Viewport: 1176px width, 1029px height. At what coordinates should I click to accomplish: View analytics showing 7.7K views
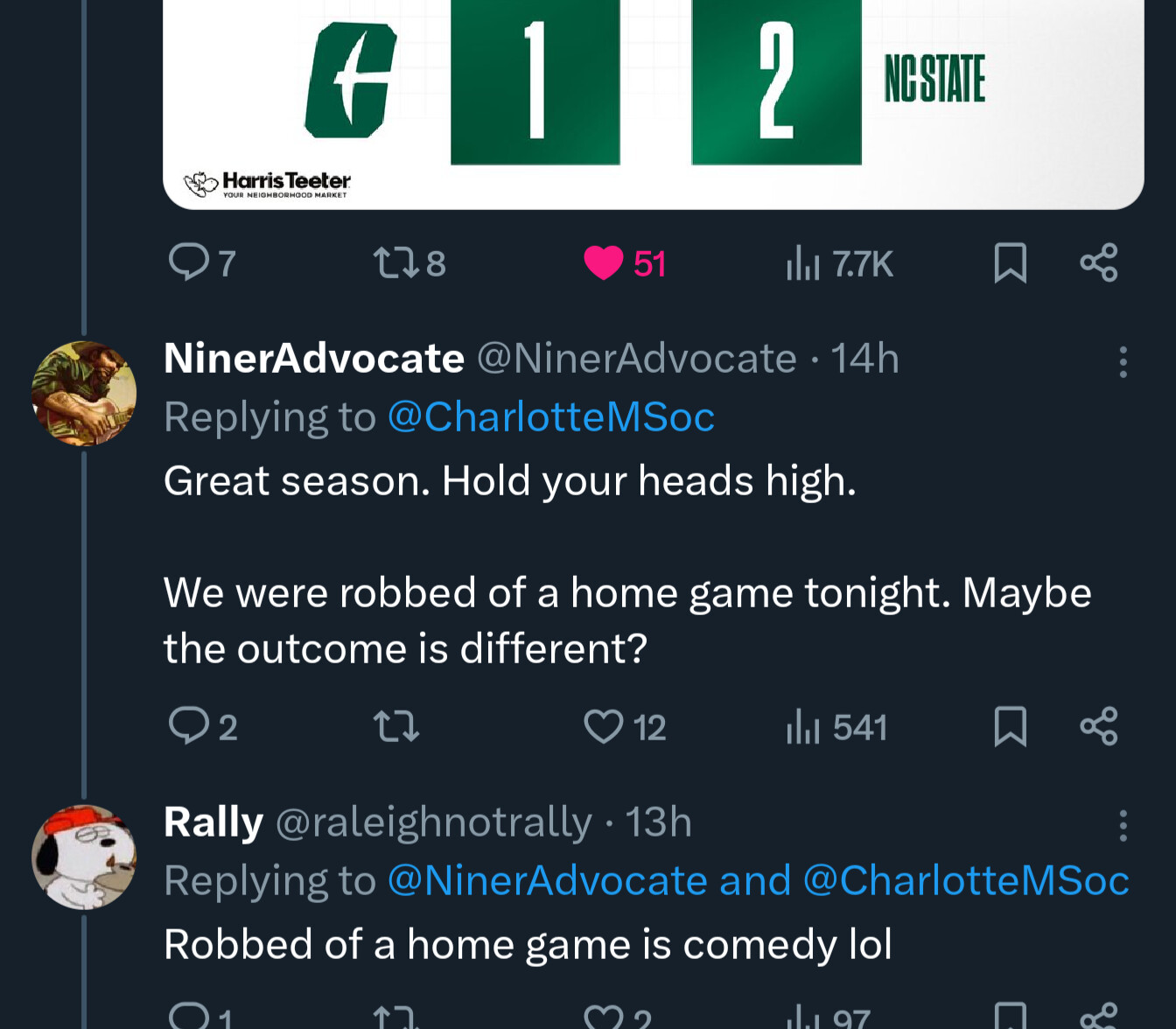[x=838, y=262]
